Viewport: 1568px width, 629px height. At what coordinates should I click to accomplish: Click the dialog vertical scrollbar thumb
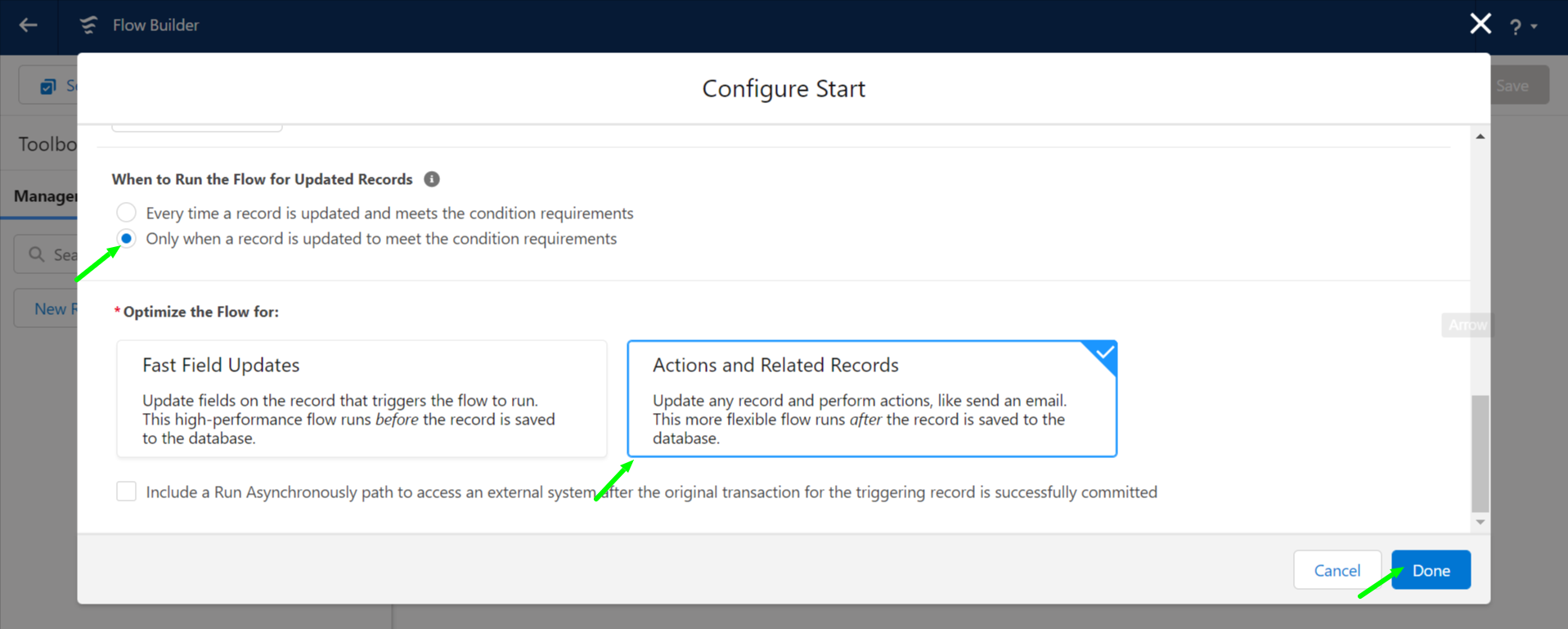click(x=1480, y=453)
